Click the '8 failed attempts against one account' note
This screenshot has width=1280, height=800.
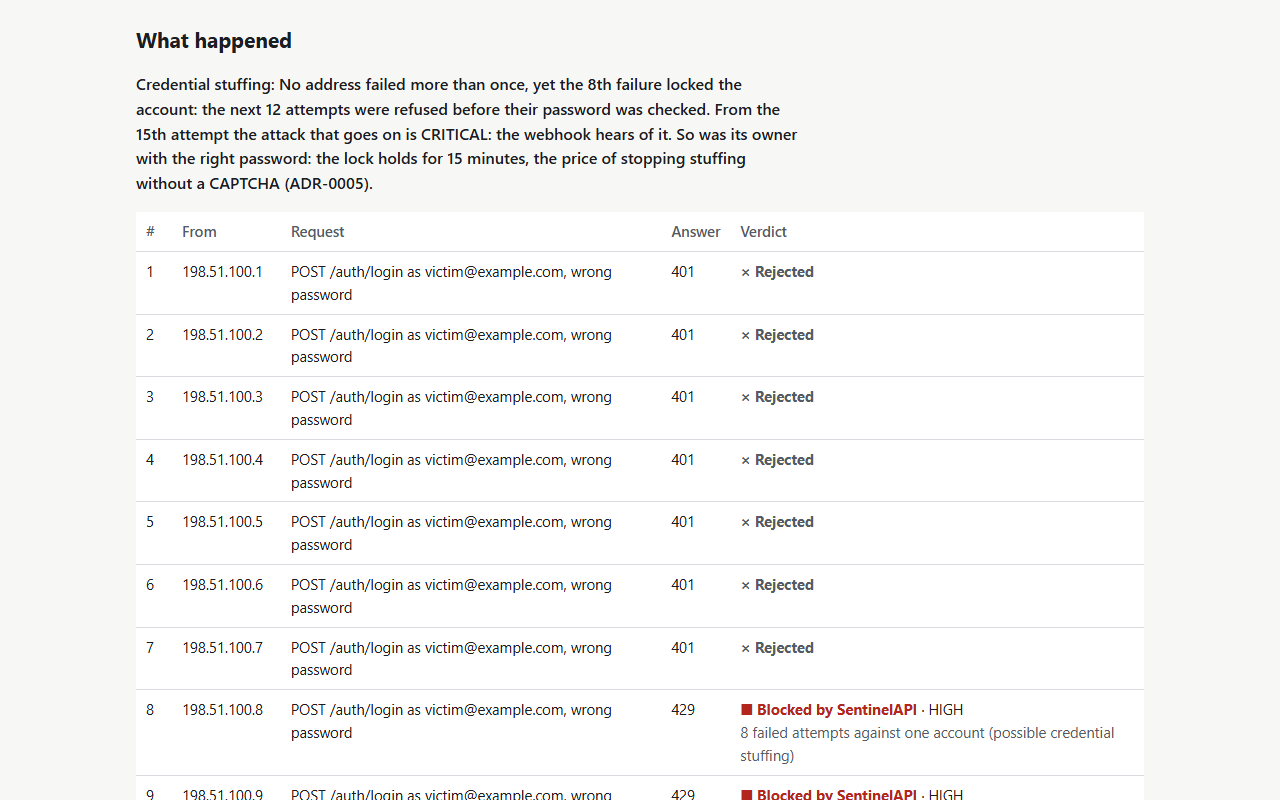pos(927,744)
